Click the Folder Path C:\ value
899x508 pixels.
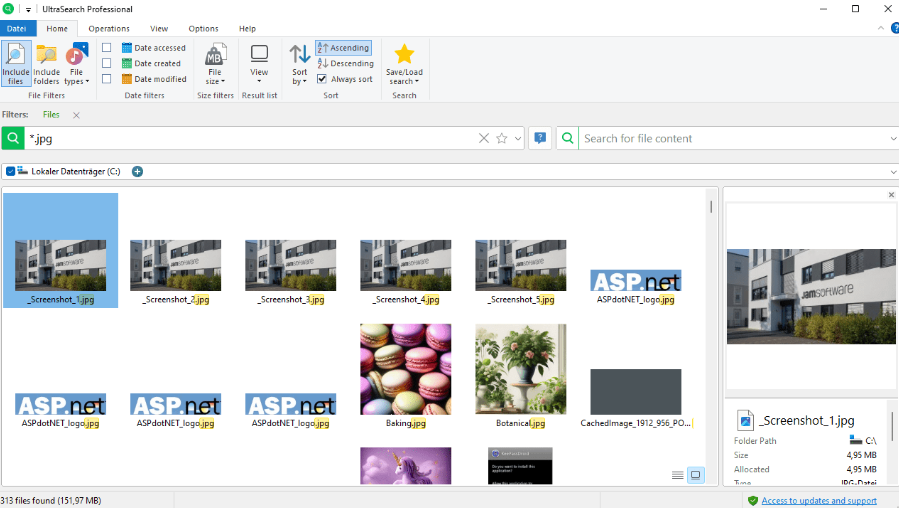pyautogui.click(x=863, y=440)
